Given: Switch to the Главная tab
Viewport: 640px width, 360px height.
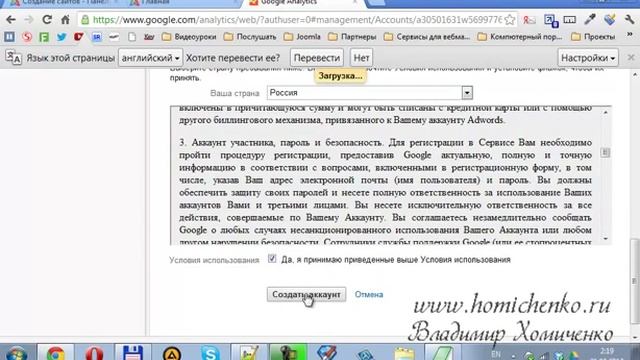Looking at the screenshot, I should pos(183,2).
